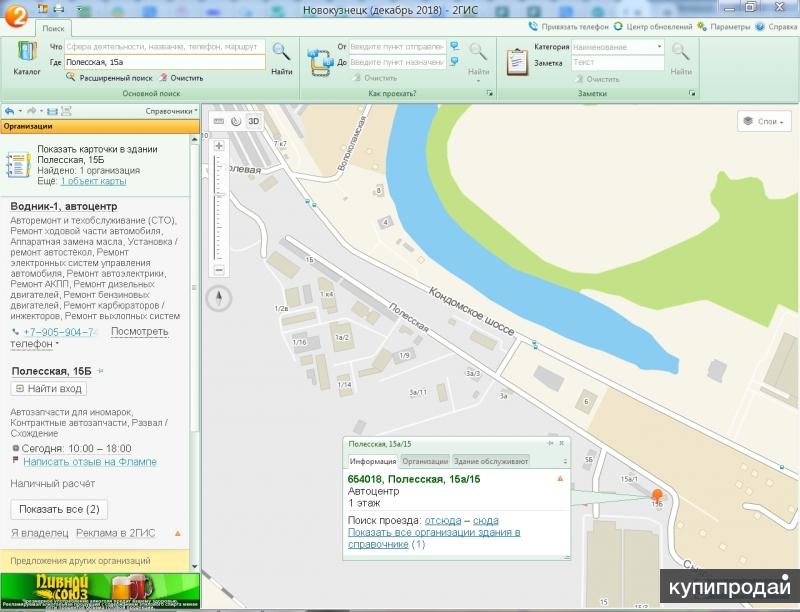
Task: Select the ruler measuring tool on the map
Action: [x=219, y=121]
